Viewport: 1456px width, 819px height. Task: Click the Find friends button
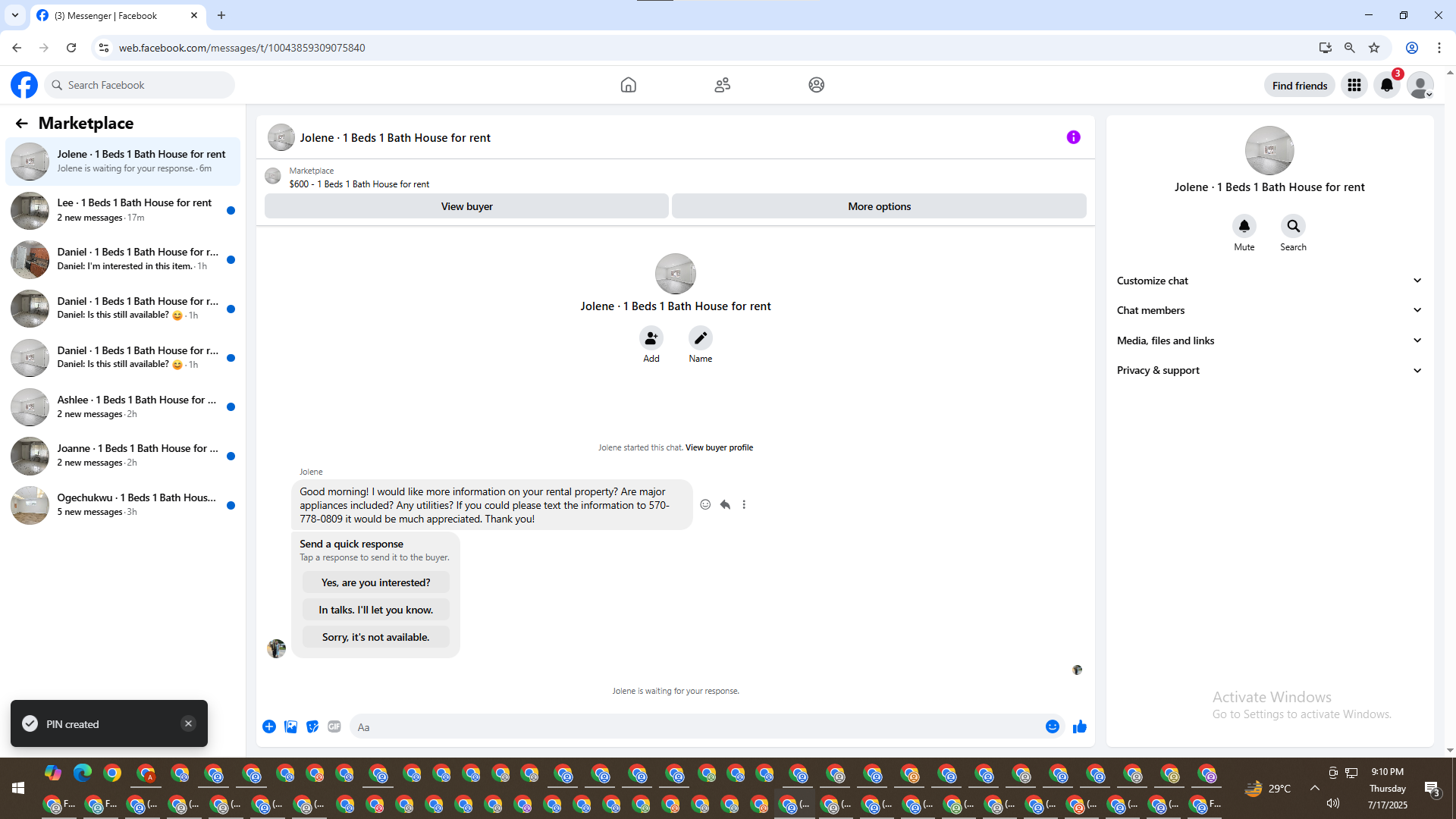[x=1299, y=86]
